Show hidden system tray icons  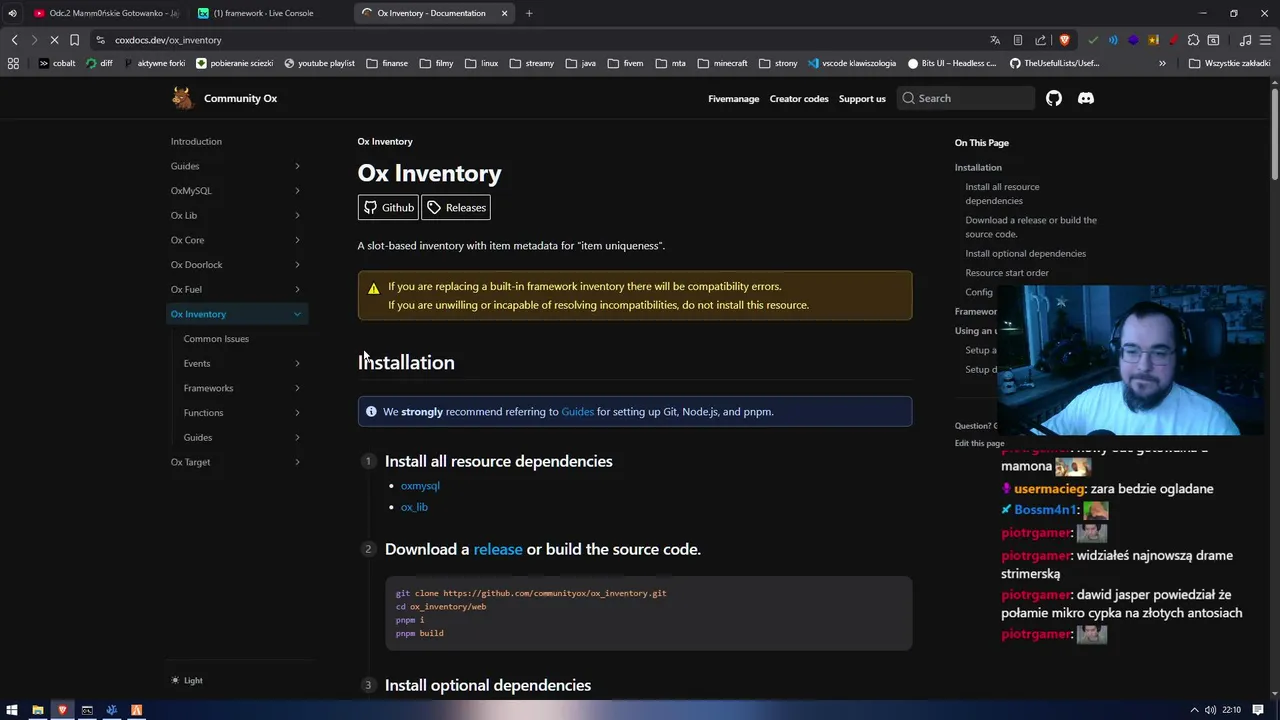1193,710
